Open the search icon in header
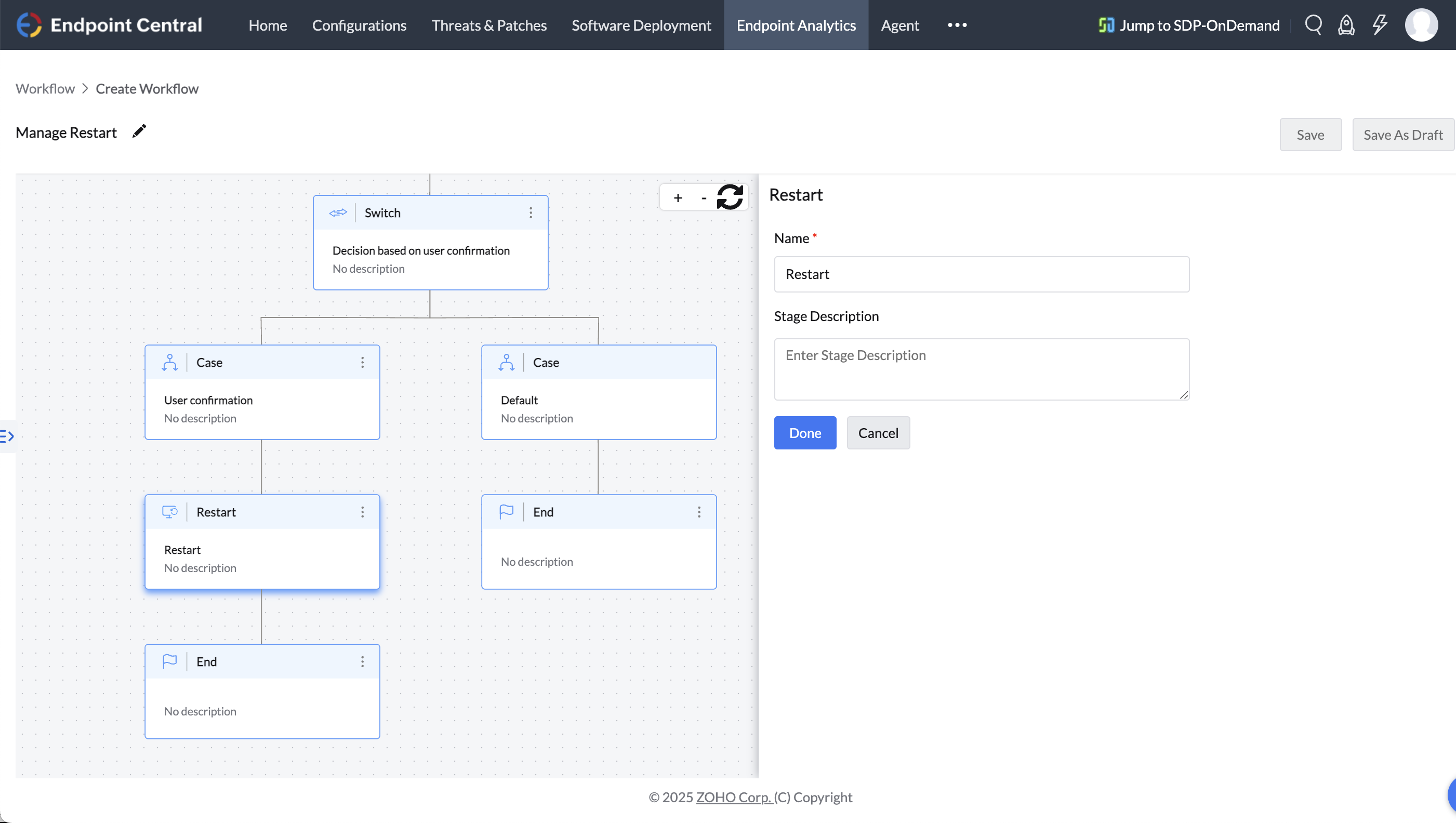The width and height of the screenshot is (1456, 823). click(x=1313, y=25)
